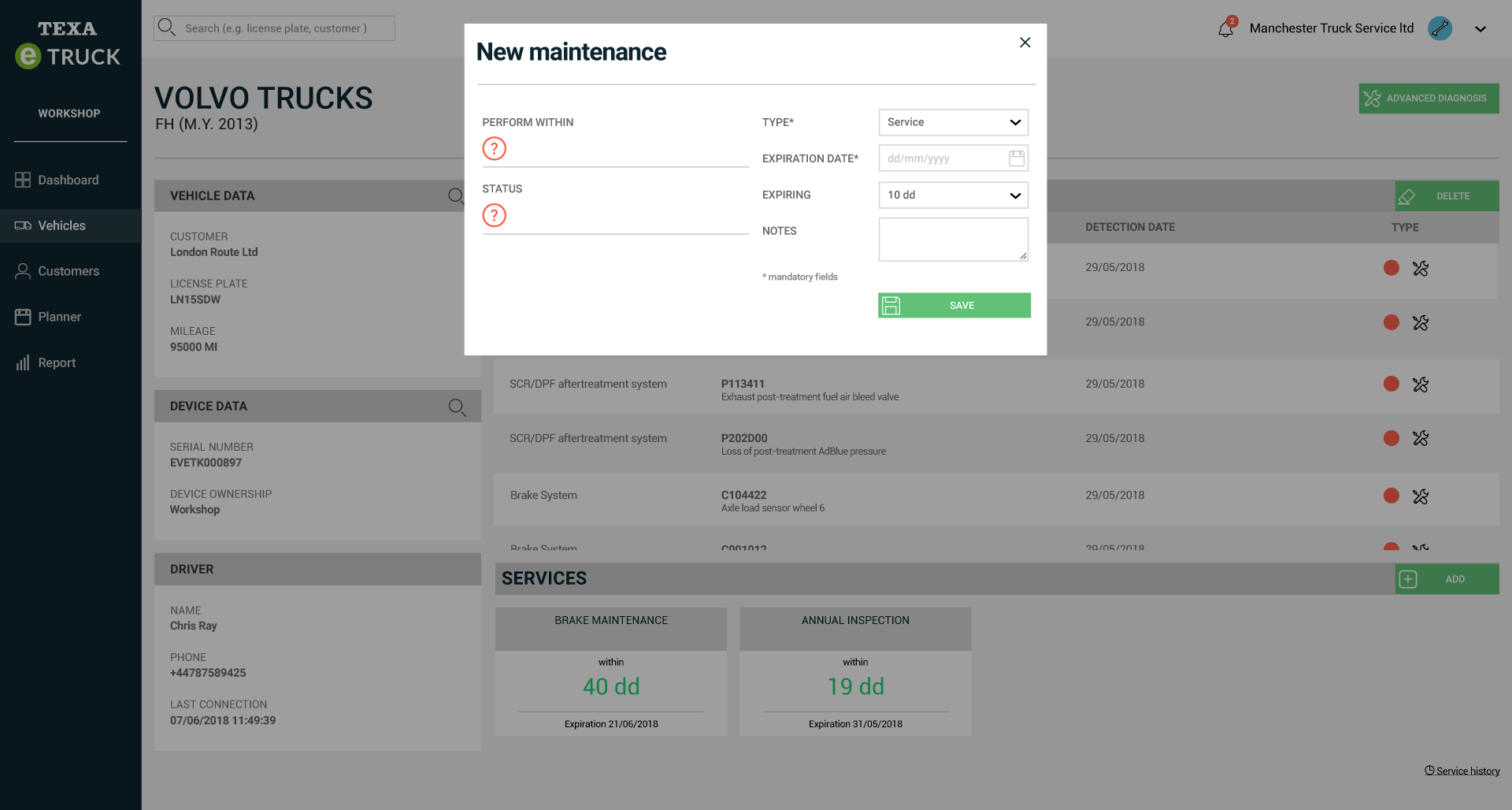Image resolution: width=1512 pixels, height=810 pixels.
Task: Click driver phone +44787589425
Action: [x=208, y=673]
